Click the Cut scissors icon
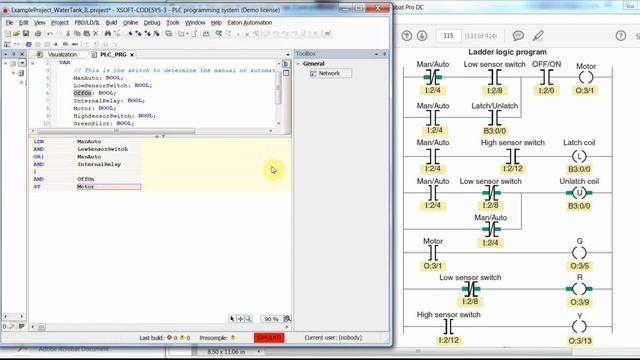 [68, 33]
